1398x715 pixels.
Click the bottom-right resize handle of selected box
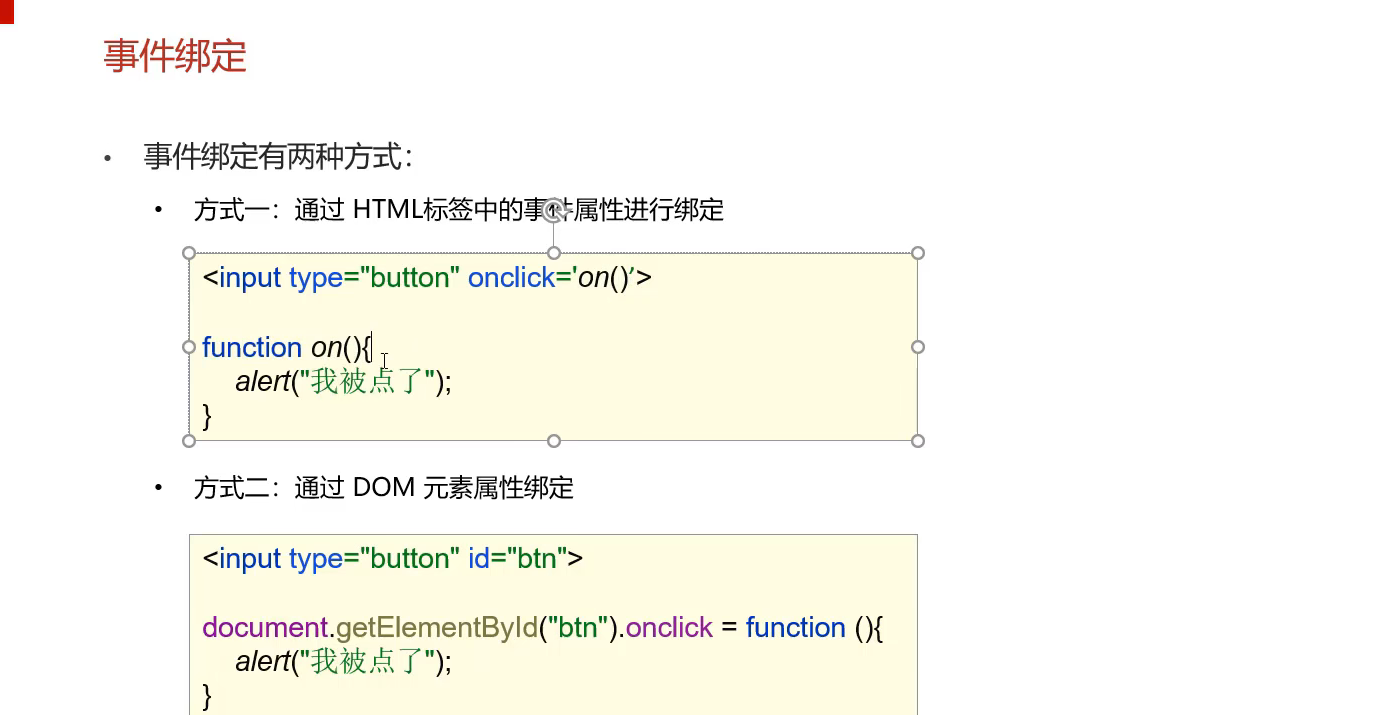tap(918, 441)
